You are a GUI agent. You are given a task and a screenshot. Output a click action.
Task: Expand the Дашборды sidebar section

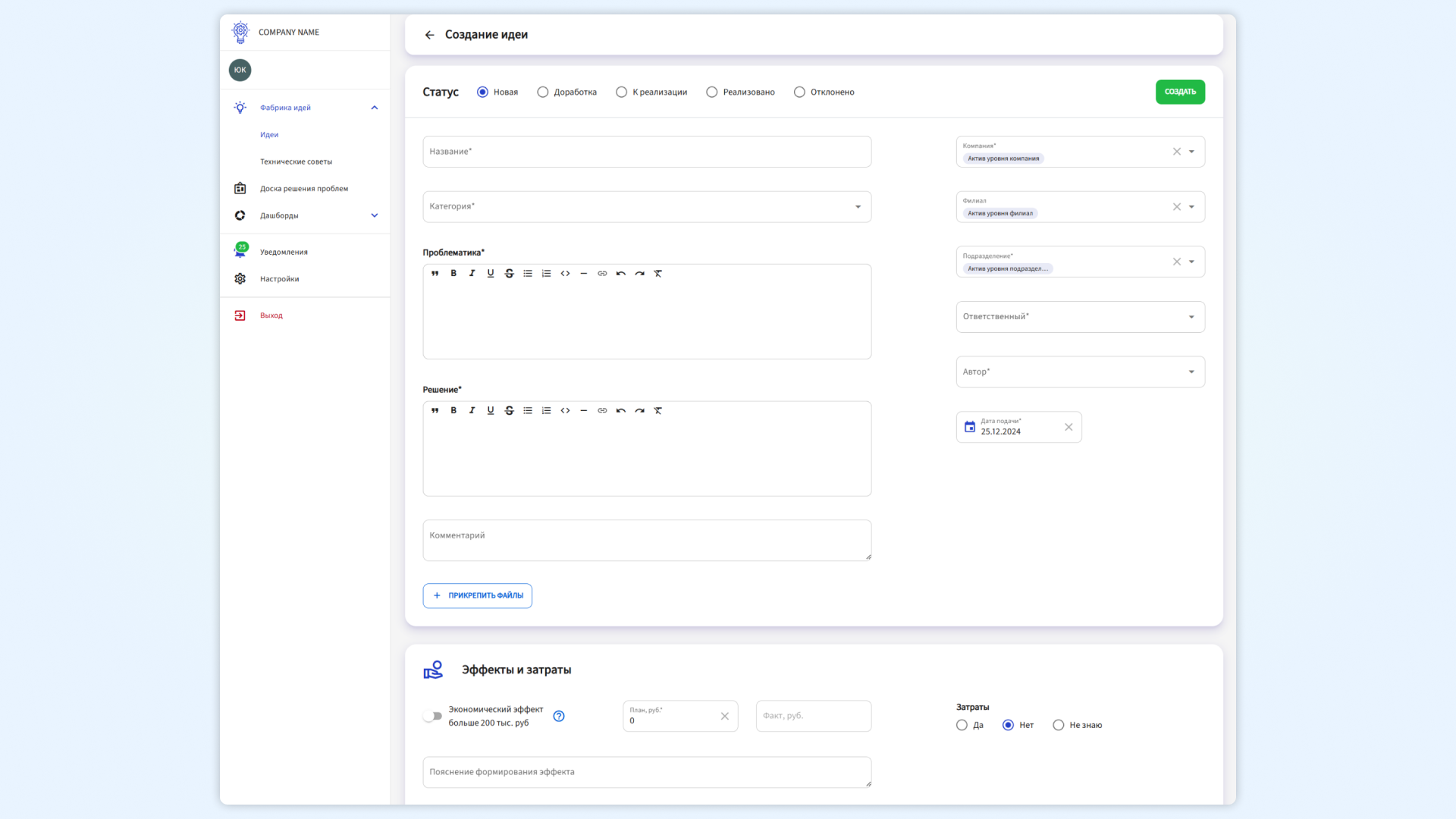pos(374,216)
